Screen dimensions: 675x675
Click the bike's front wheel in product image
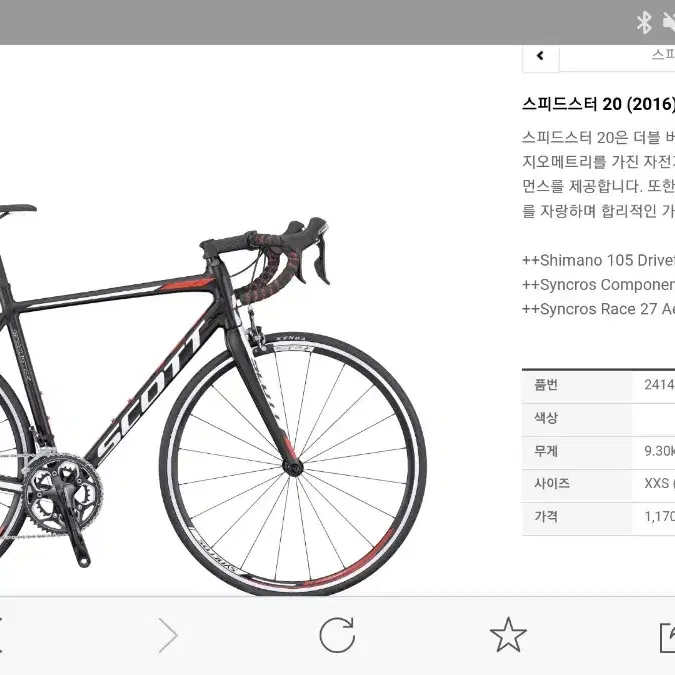click(293, 464)
